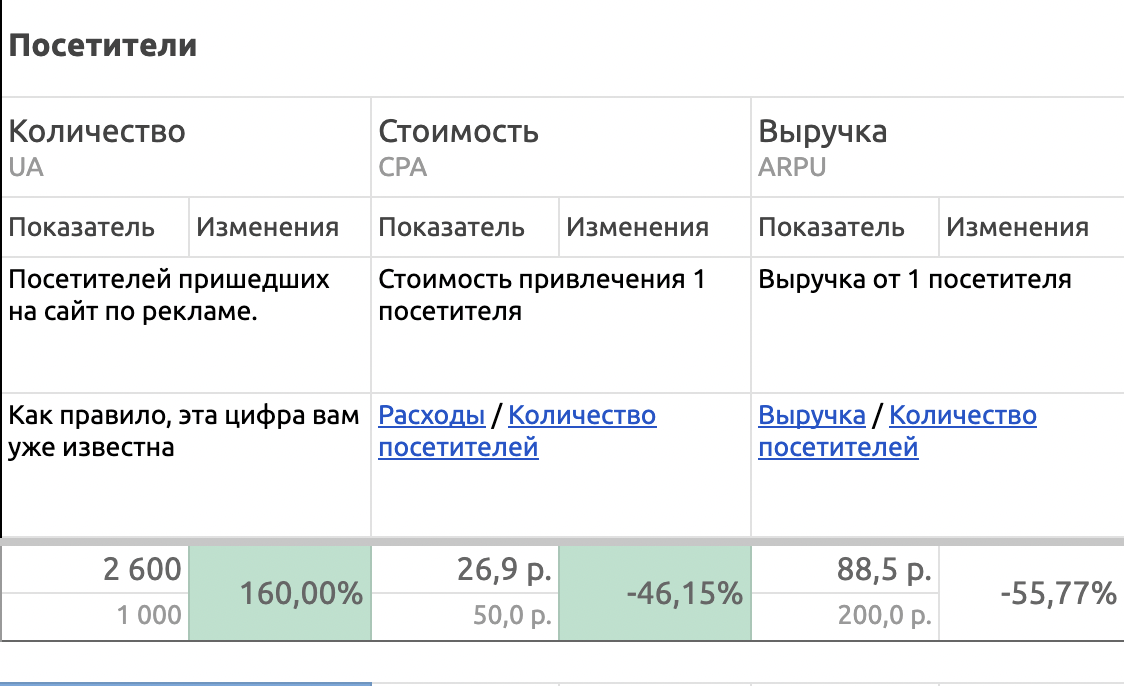Screen dimensions: 1124x686
Task: Click the Выручка ARPU column header
Action: tap(822, 146)
